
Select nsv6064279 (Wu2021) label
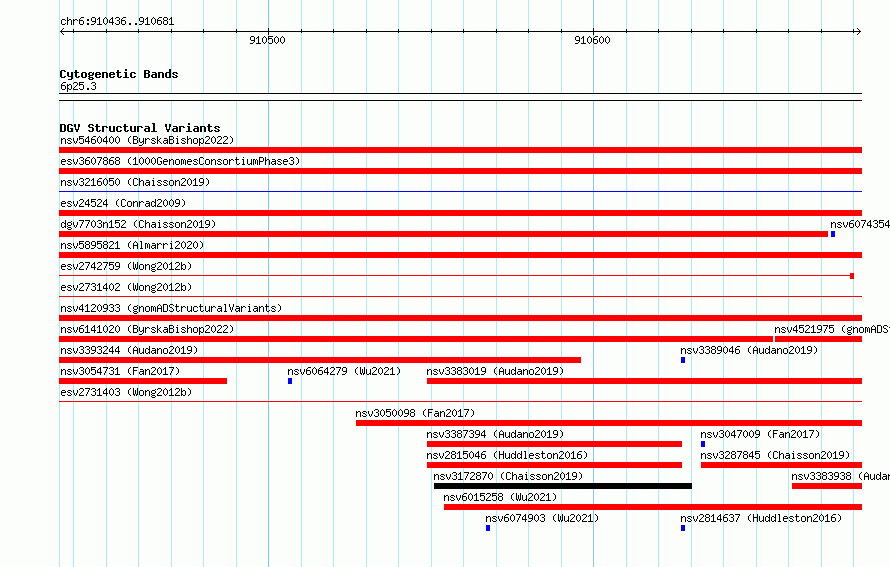(344, 371)
